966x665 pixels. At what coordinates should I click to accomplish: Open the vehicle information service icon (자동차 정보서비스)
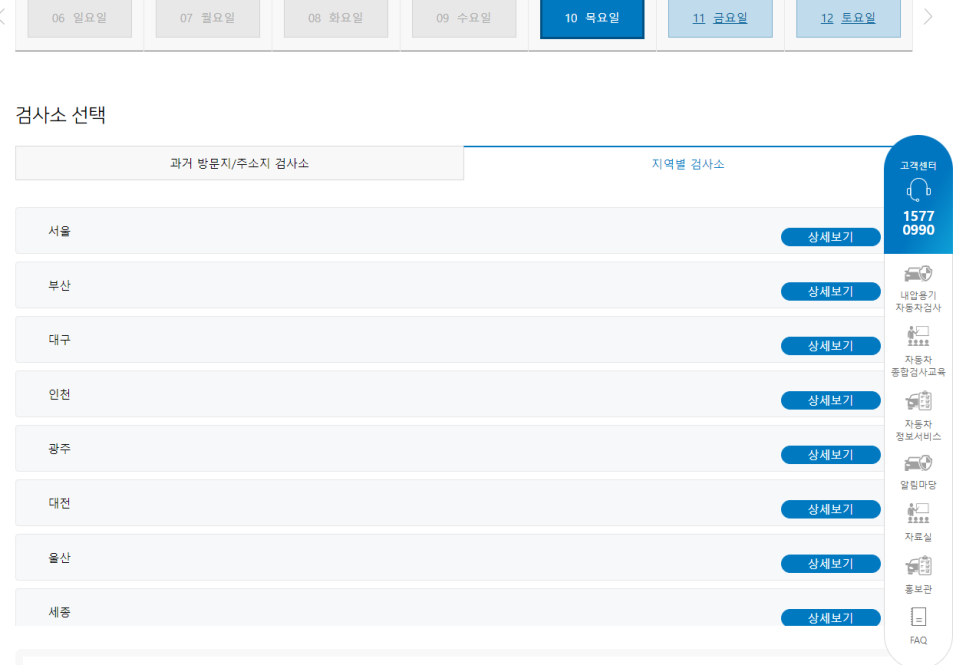(x=918, y=402)
